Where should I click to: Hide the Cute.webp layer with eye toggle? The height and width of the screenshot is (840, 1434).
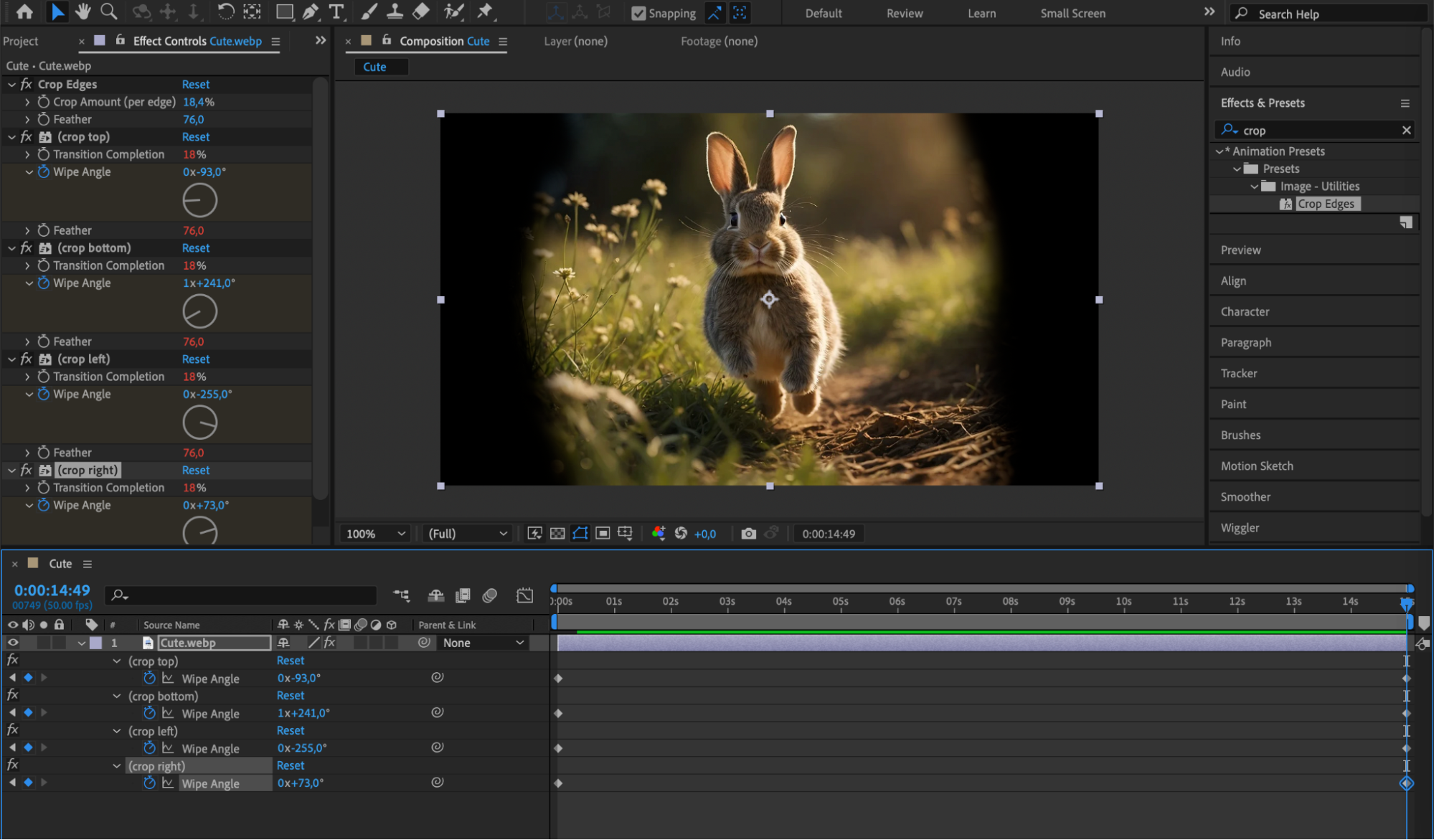(x=13, y=643)
